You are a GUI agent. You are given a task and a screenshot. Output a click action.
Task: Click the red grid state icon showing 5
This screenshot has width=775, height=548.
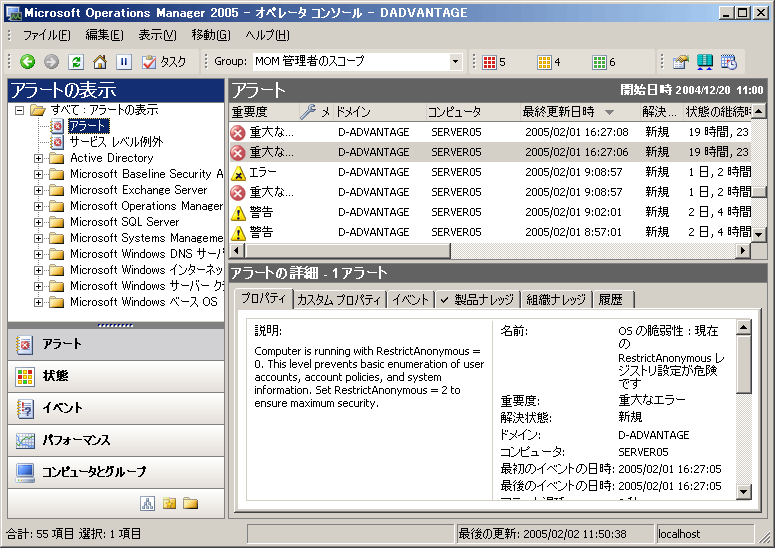tap(489, 62)
